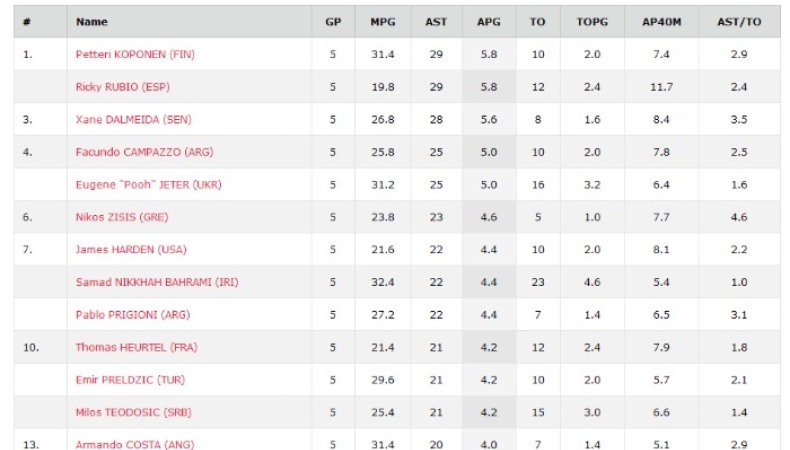790x450 pixels.
Task: Open Nikos ZISIS (GRE) player page
Action: (122, 217)
